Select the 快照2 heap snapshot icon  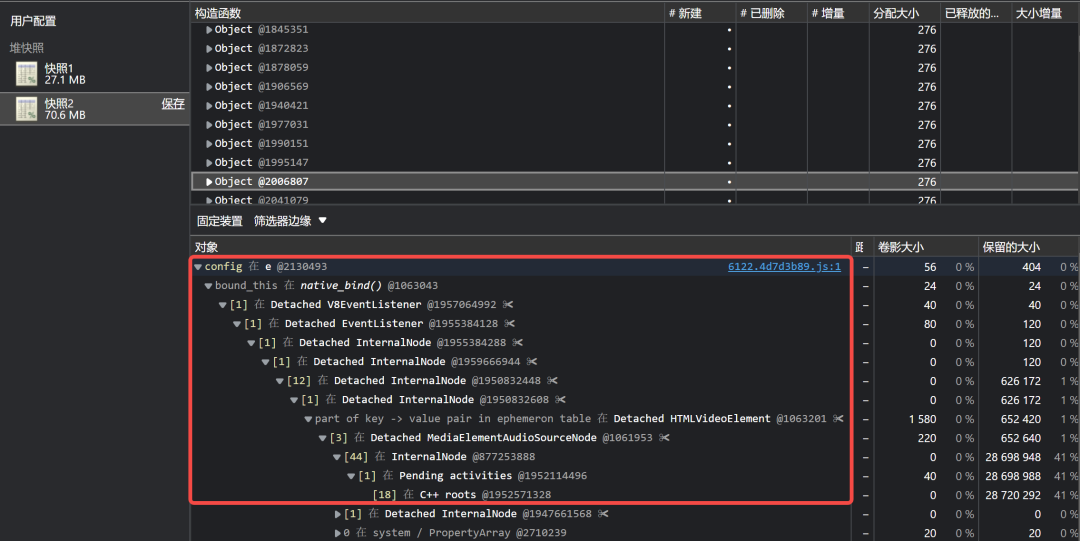click(26, 109)
